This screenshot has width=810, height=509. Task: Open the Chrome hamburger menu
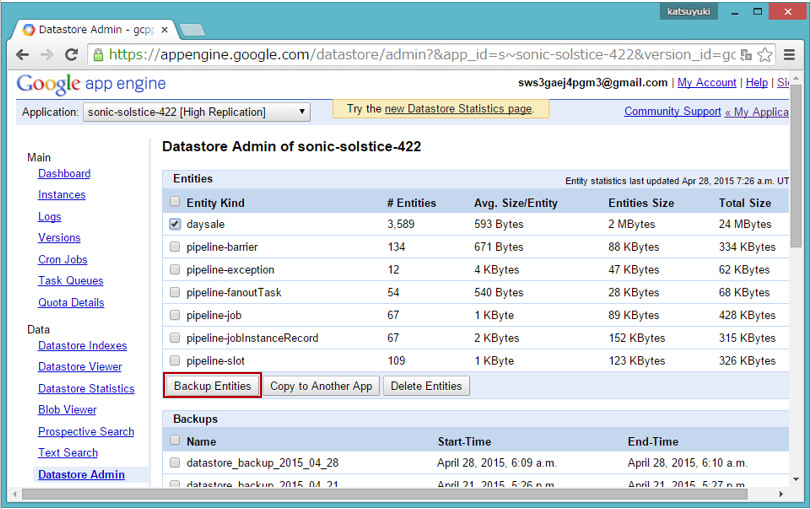[789, 54]
